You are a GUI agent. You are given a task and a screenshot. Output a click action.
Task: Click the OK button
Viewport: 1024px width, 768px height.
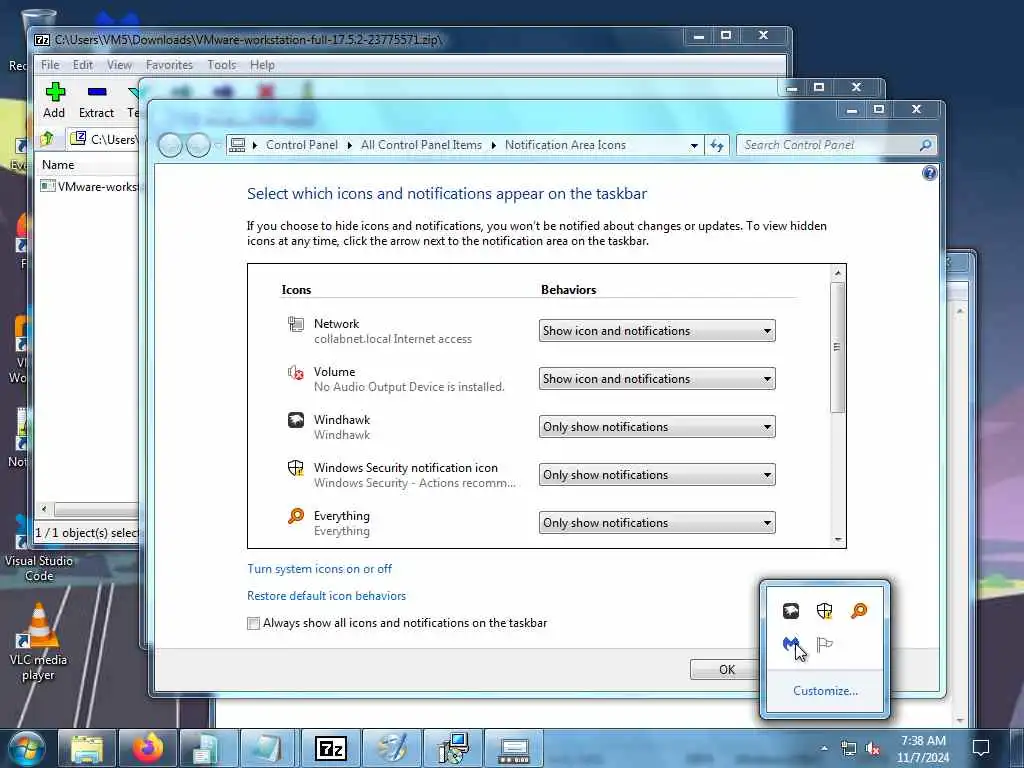(726, 669)
